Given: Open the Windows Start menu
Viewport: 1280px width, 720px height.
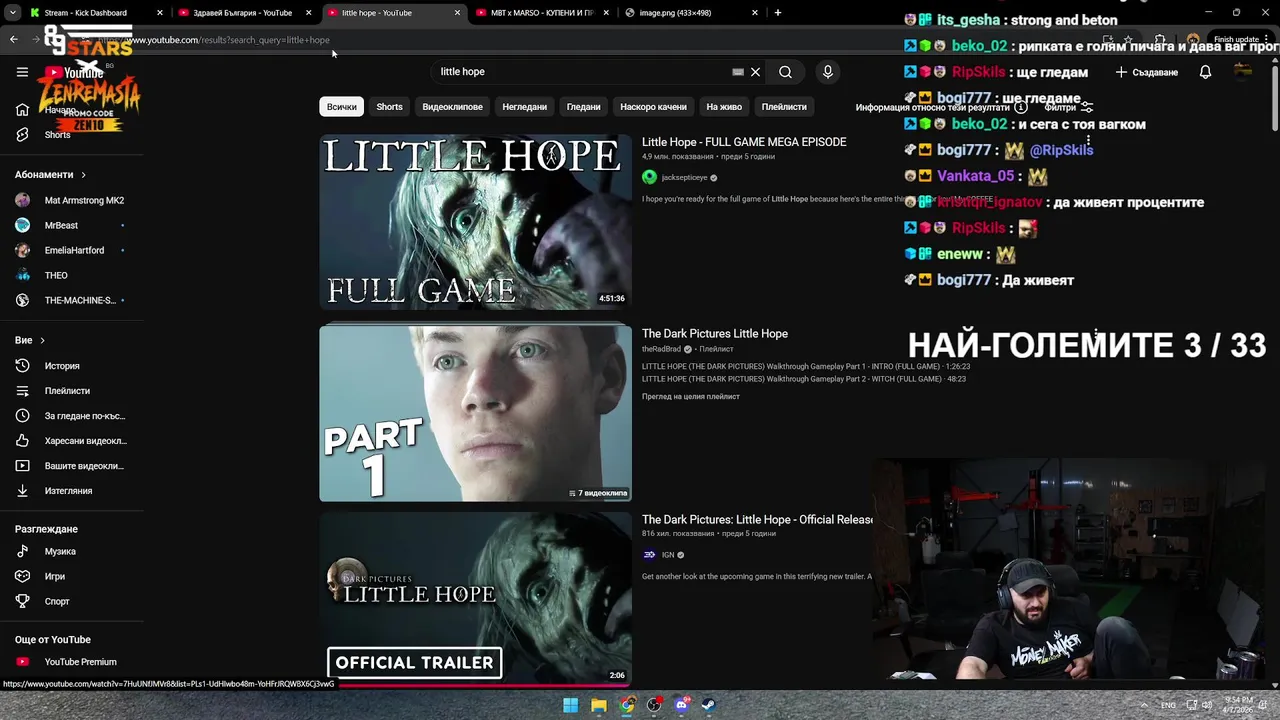Looking at the screenshot, I should (x=570, y=705).
